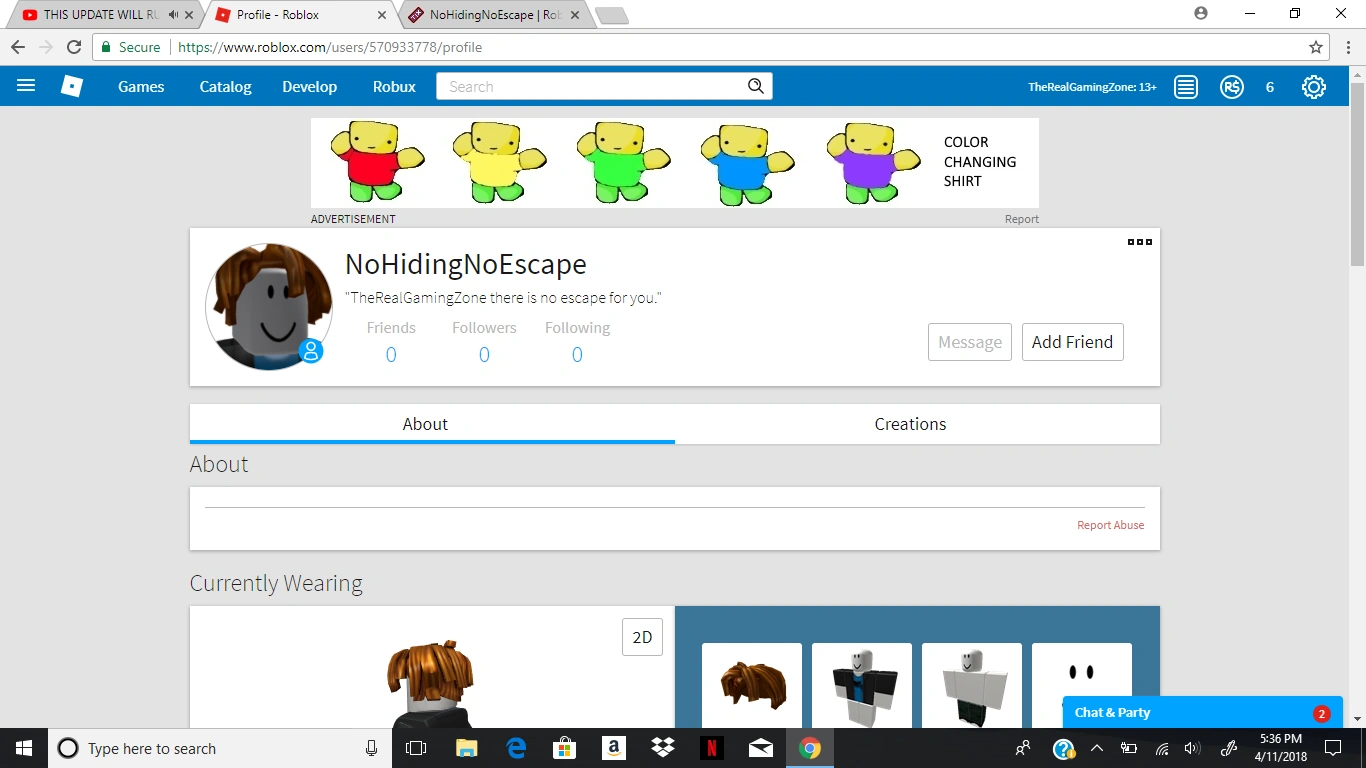Image resolution: width=1366 pixels, height=768 pixels.
Task: Open the Chrome user profile icon
Action: 1201,13
